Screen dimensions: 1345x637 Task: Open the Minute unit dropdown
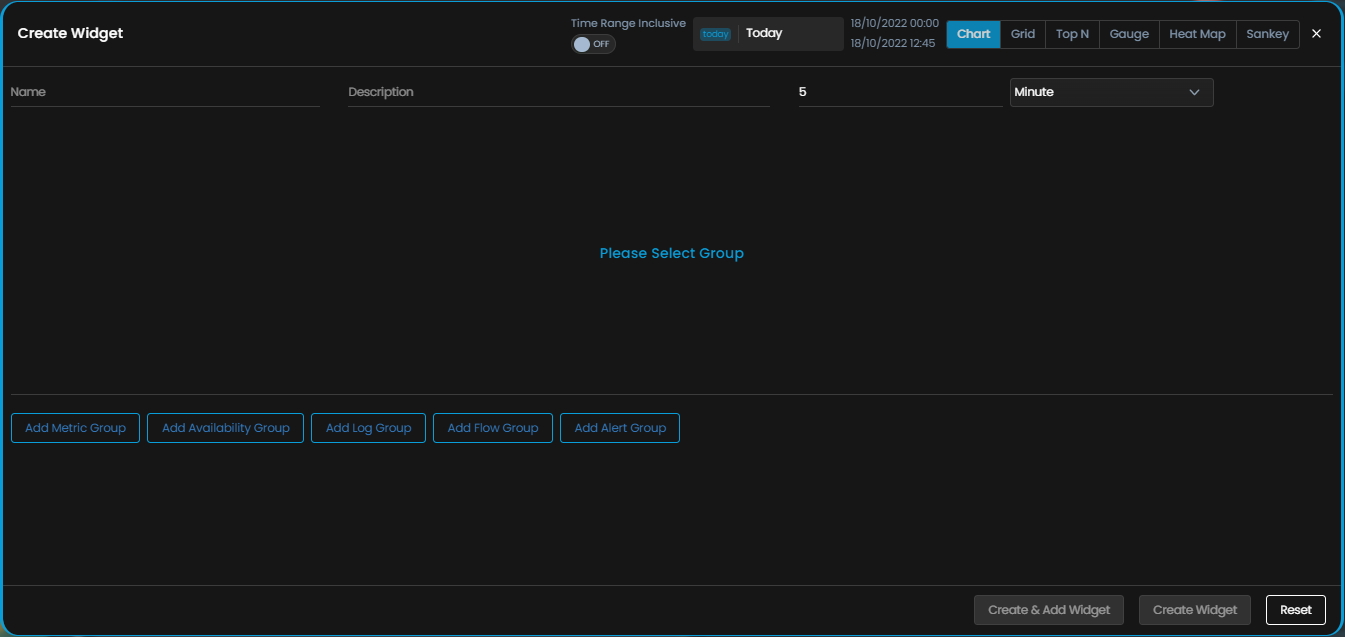click(1111, 92)
